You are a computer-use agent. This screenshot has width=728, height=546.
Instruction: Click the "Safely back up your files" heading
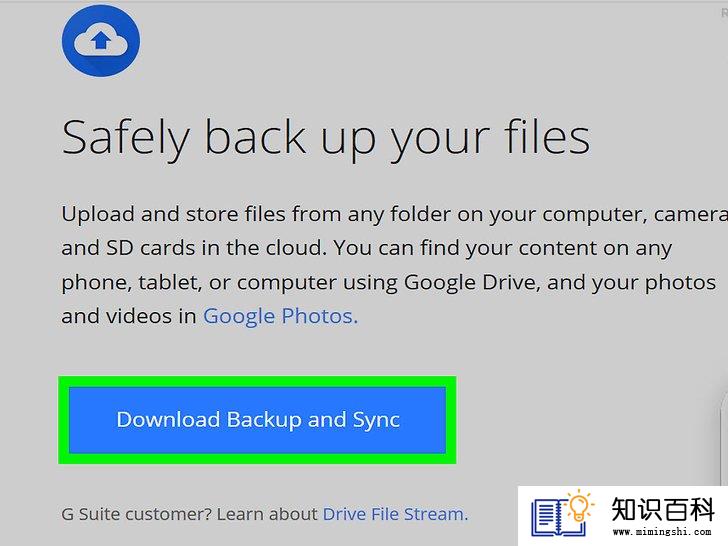click(x=326, y=138)
